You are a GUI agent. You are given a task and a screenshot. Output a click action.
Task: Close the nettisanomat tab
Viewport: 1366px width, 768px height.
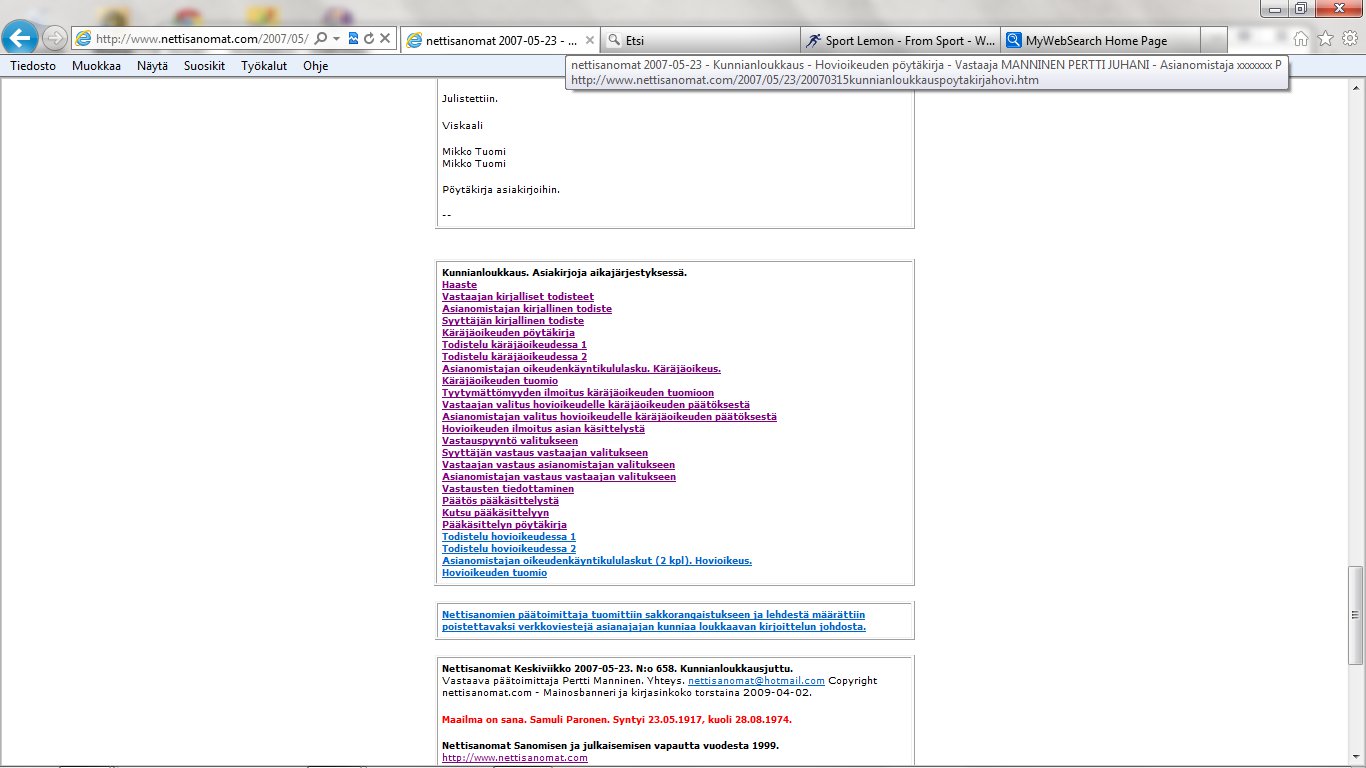tap(589, 41)
